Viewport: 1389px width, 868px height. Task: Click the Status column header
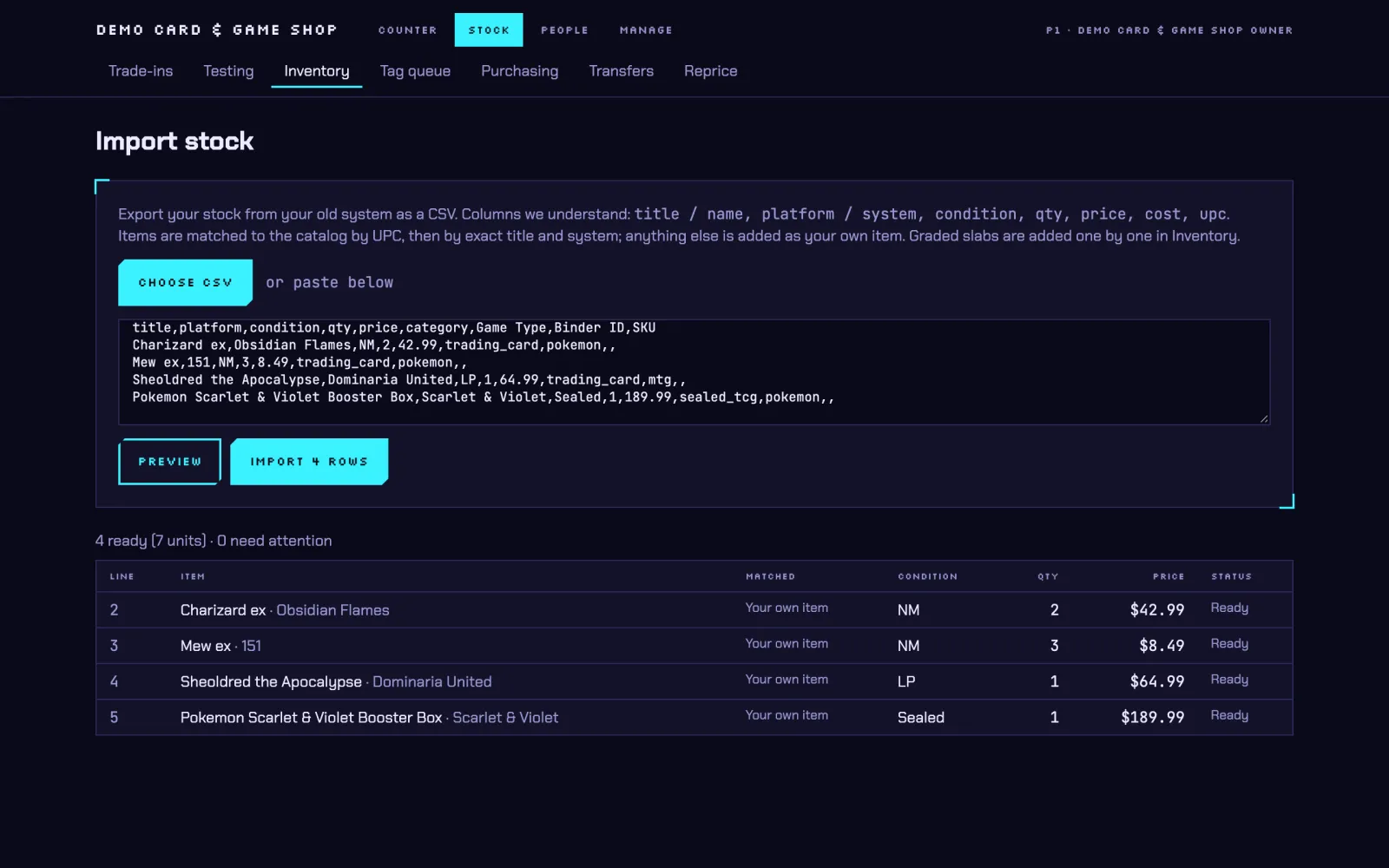point(1231,576)
